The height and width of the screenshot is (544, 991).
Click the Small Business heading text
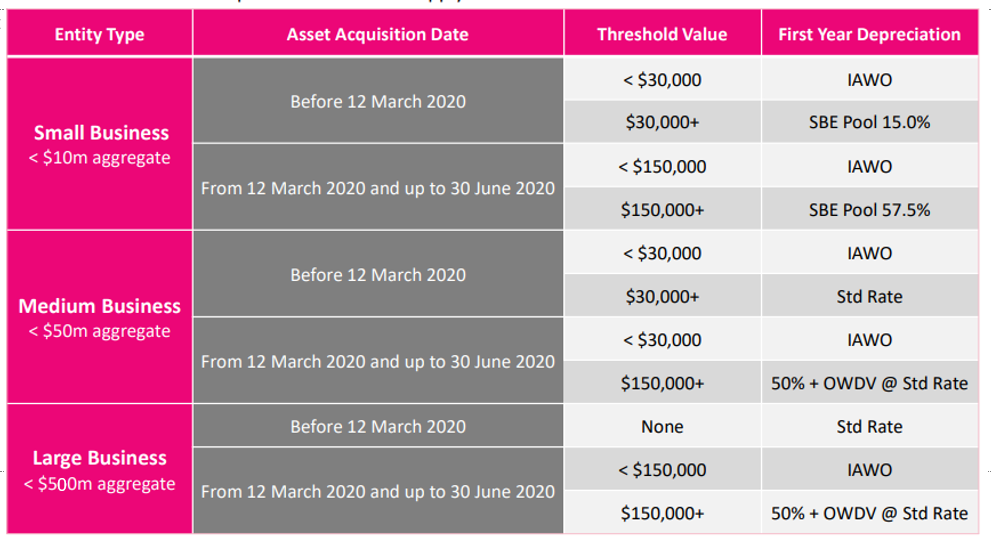pos(101,132)
